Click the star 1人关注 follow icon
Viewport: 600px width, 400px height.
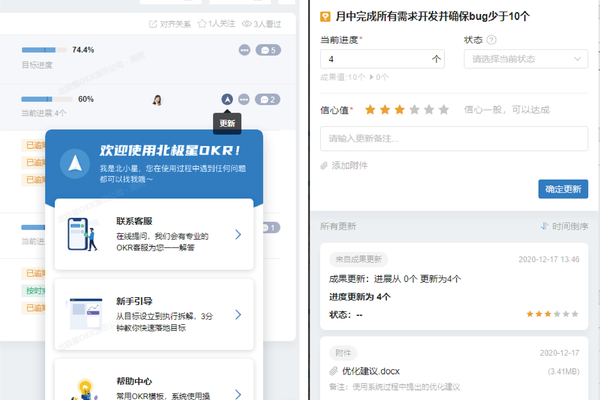tap(202, 24)
